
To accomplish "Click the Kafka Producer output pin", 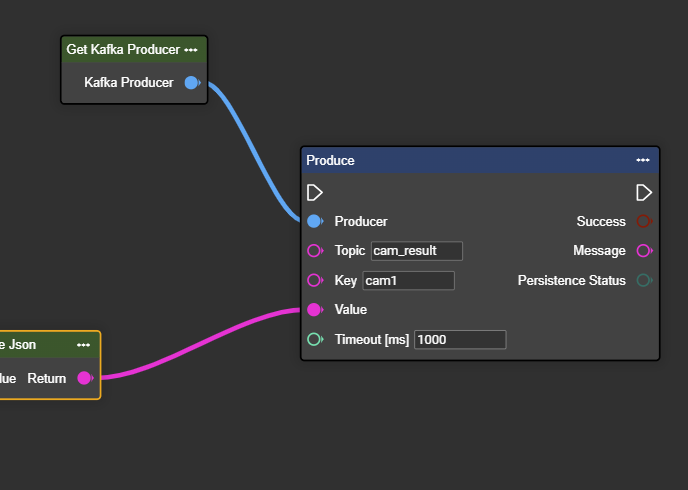I will [x=192, y=83].
